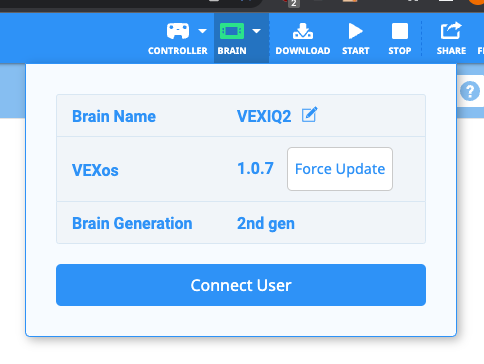
Task: Select the VEXIQ2 brain name text
Action: 264,116
